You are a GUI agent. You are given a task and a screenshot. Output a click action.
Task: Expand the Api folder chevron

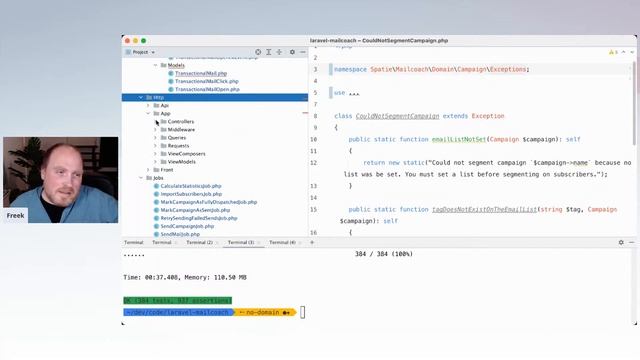coord(148,105)
